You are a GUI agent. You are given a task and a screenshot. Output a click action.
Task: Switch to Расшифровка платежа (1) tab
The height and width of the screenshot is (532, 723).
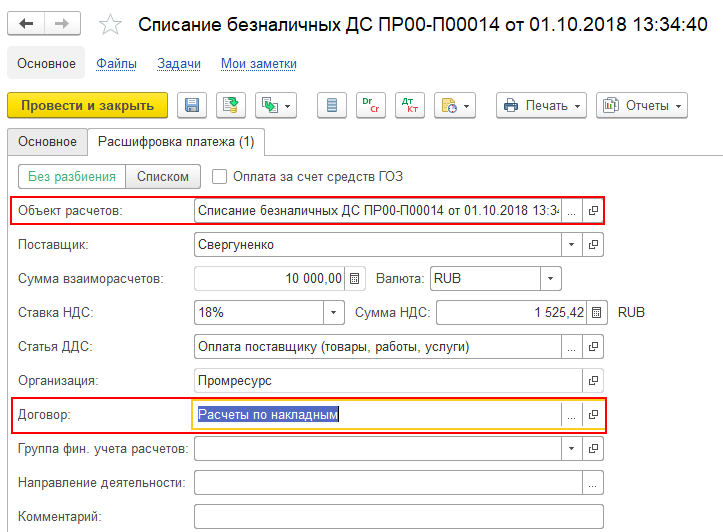pyautogui.click(x=176, y=142)
